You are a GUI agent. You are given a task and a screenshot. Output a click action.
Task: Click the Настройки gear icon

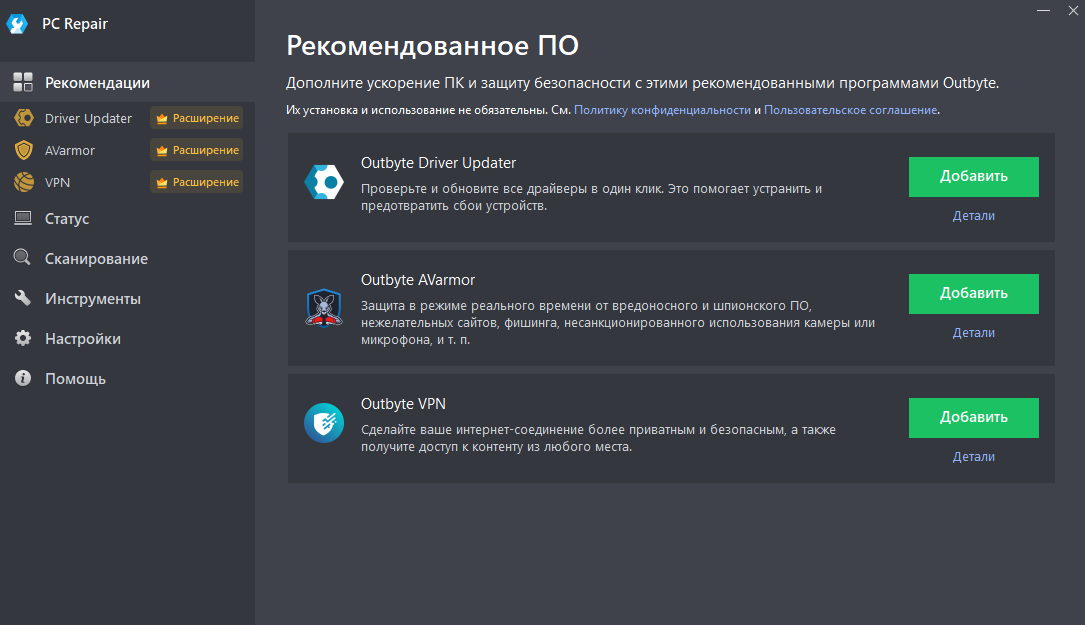point(23,338)
